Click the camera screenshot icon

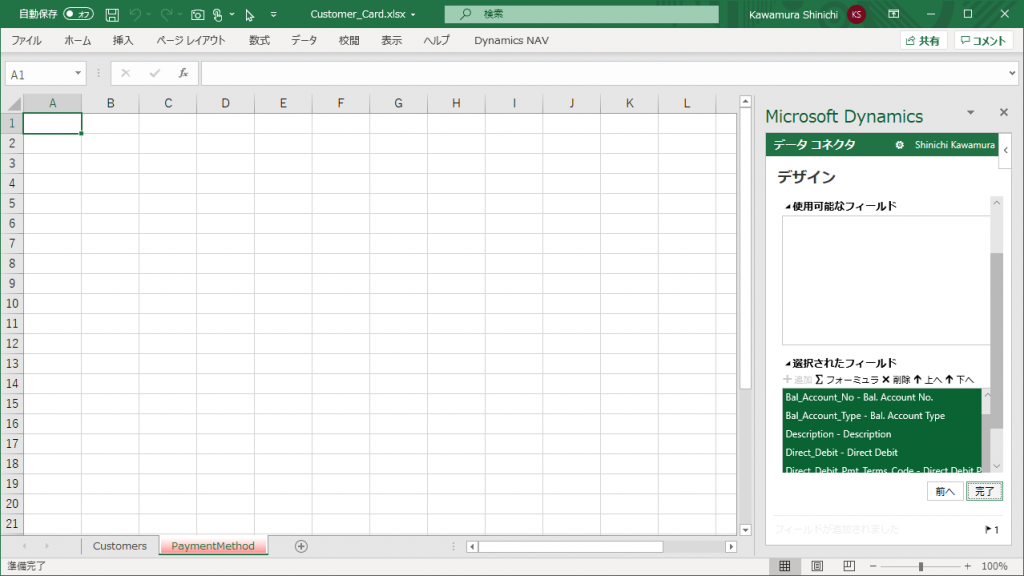197,14
